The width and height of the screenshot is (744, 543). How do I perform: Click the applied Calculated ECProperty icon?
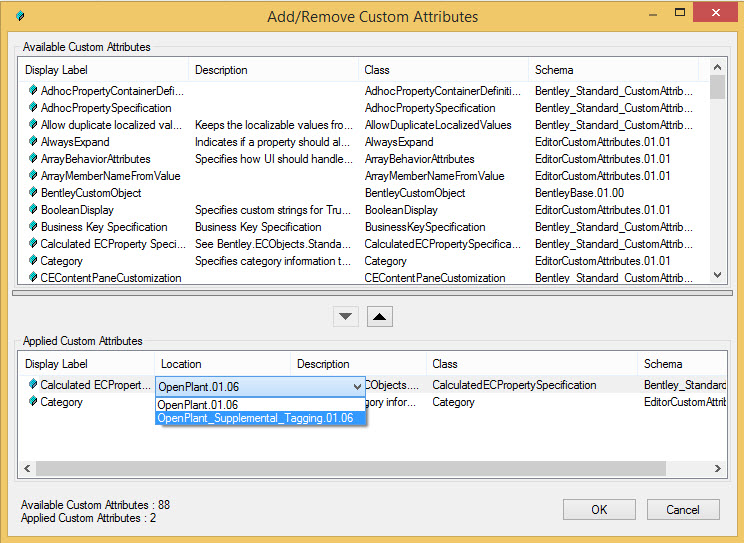[32, 385]
